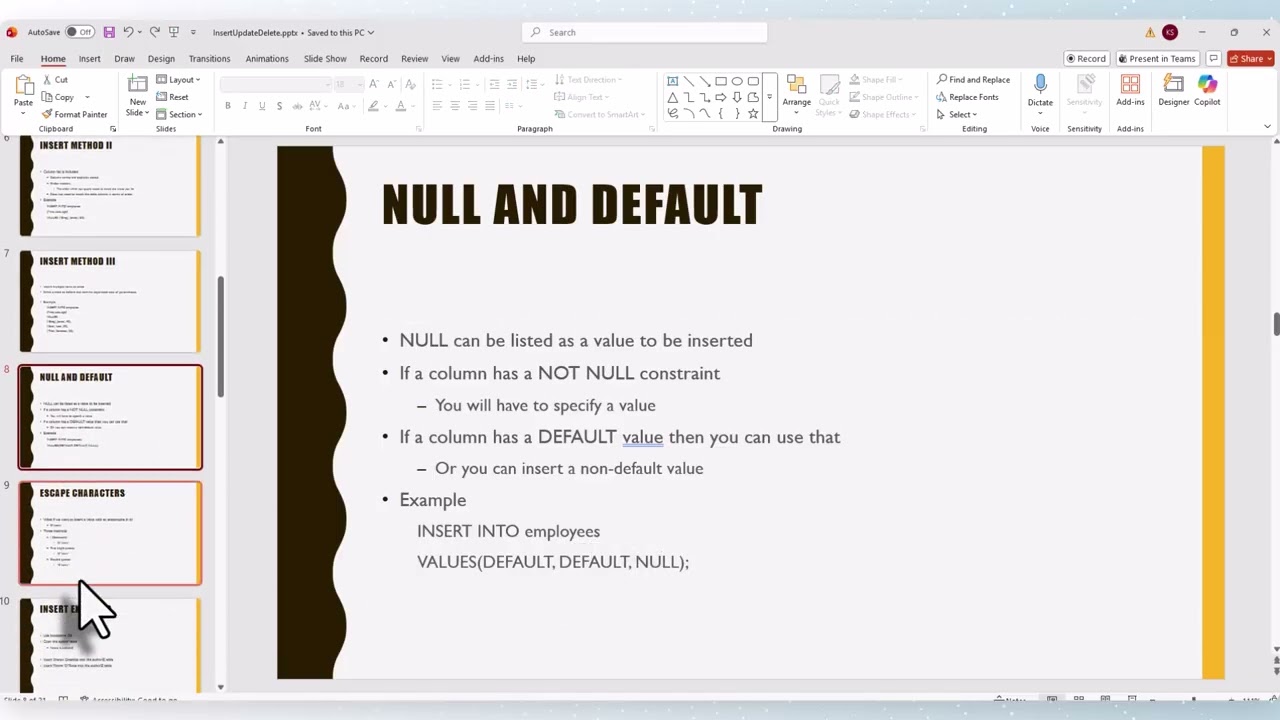Viewport: 1280px width, 720px height.
Task: Click the Undo arrow icon
Action: click(128, 32)
